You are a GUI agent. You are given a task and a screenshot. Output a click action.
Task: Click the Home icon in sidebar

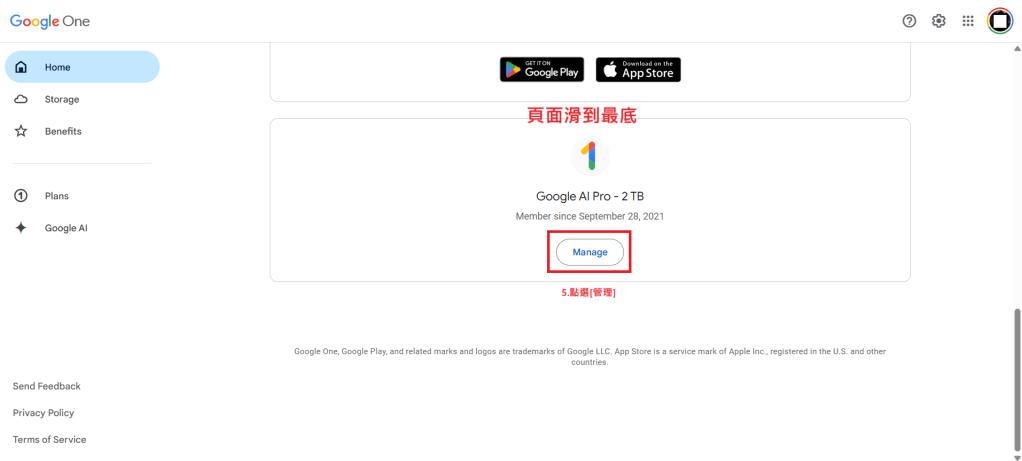(x=21, y=67)
